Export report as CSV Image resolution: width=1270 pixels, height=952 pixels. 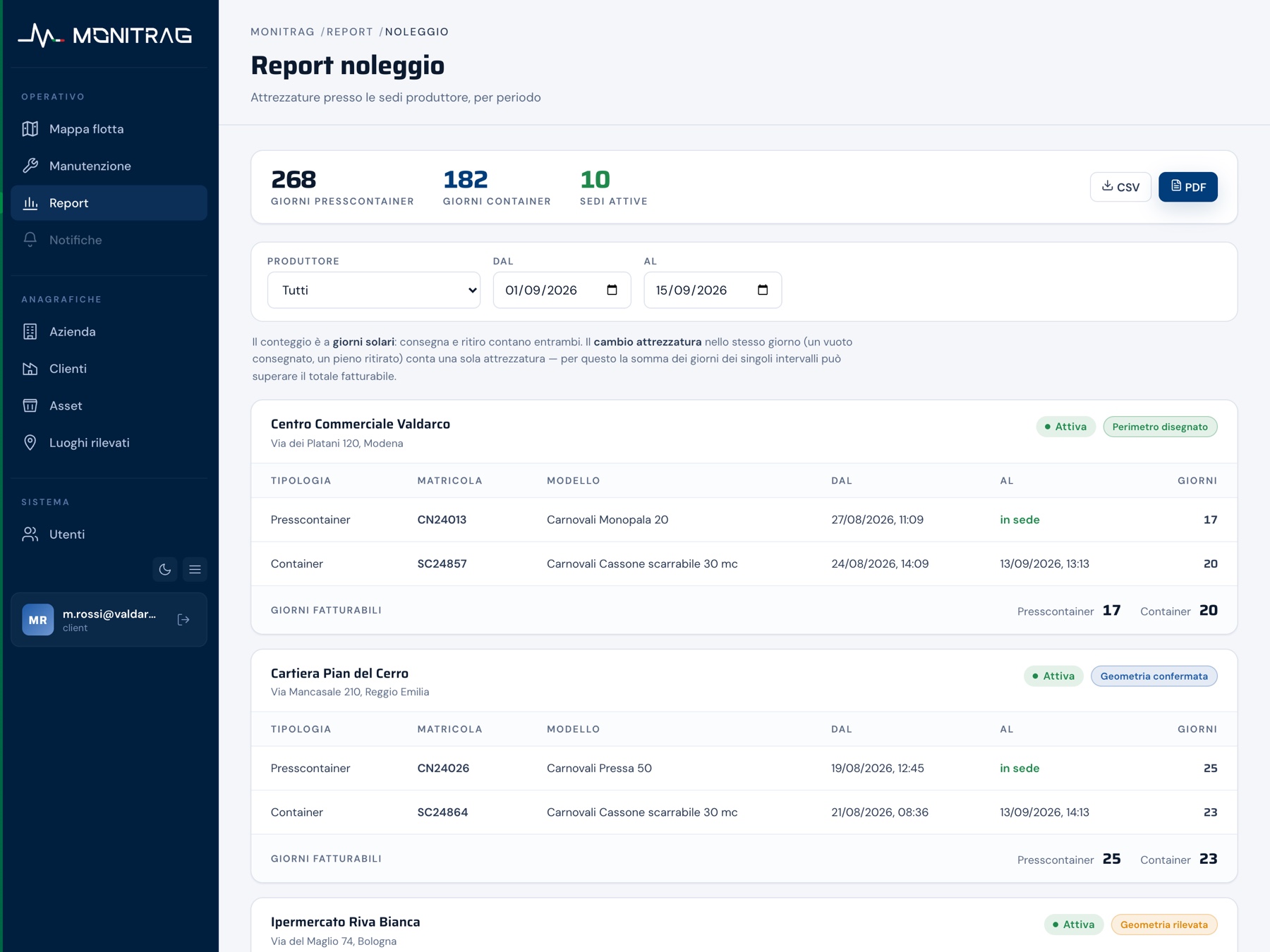[x=1120, y=187]
